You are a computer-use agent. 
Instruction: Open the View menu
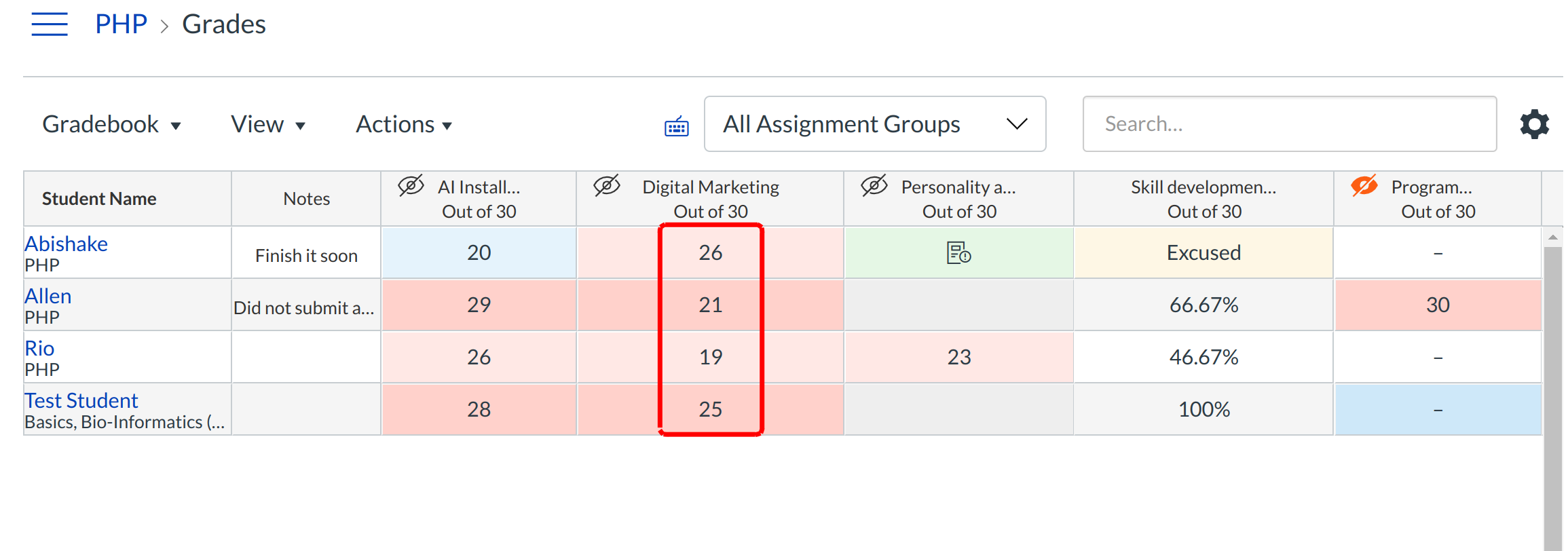(x=268, y=125)
